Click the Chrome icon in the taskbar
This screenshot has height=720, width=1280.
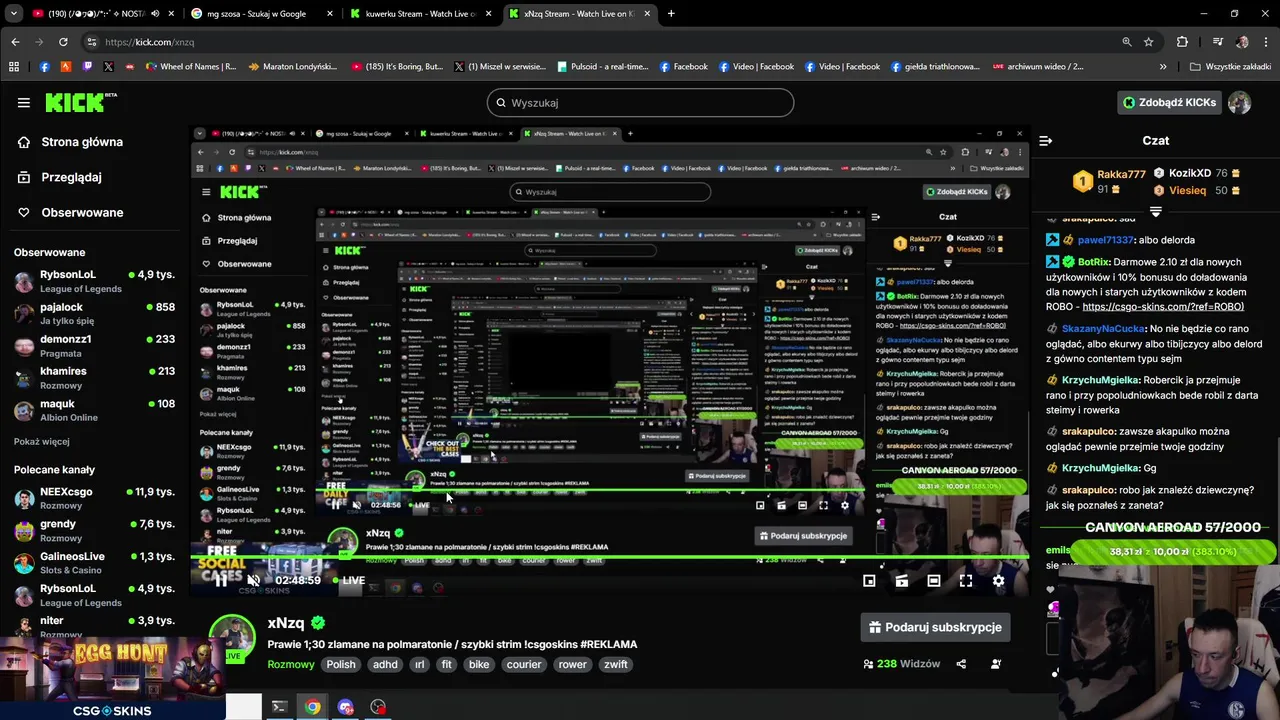click(x=313, y=707)
